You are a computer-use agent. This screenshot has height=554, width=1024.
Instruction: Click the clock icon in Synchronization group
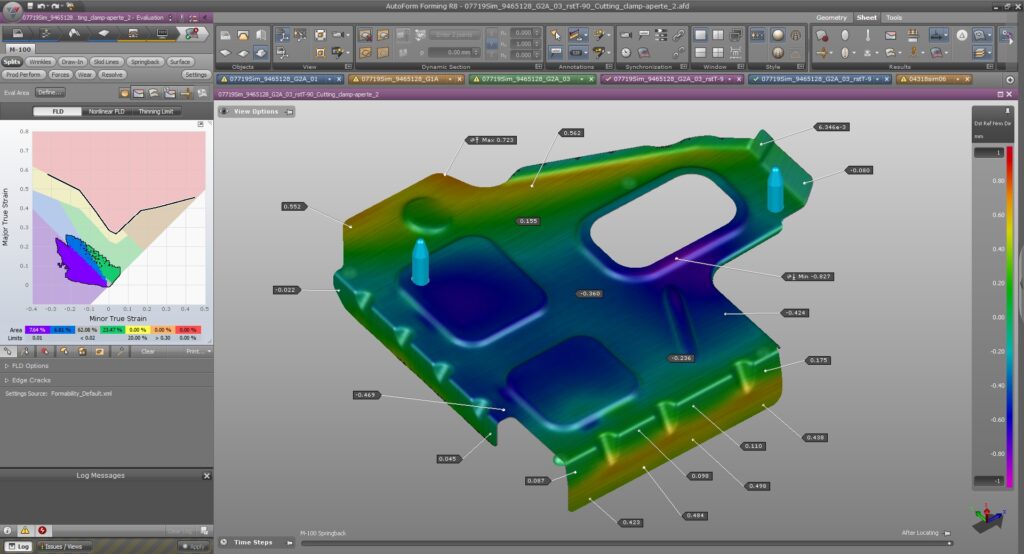(626, 52)
